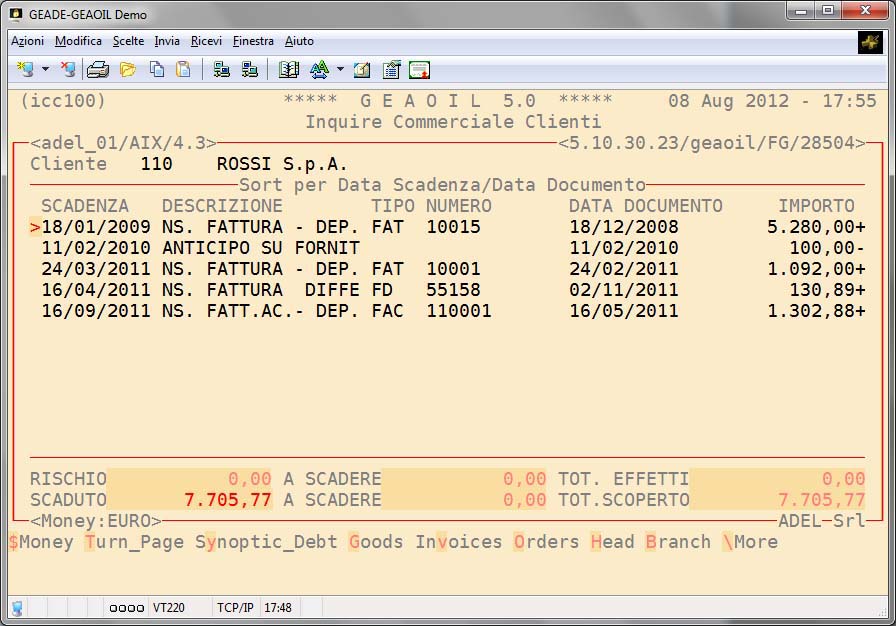This screenshot has height=626, width=896.
Task: Click the certificate icon in toolbar
Action: (x=419, y=70)
